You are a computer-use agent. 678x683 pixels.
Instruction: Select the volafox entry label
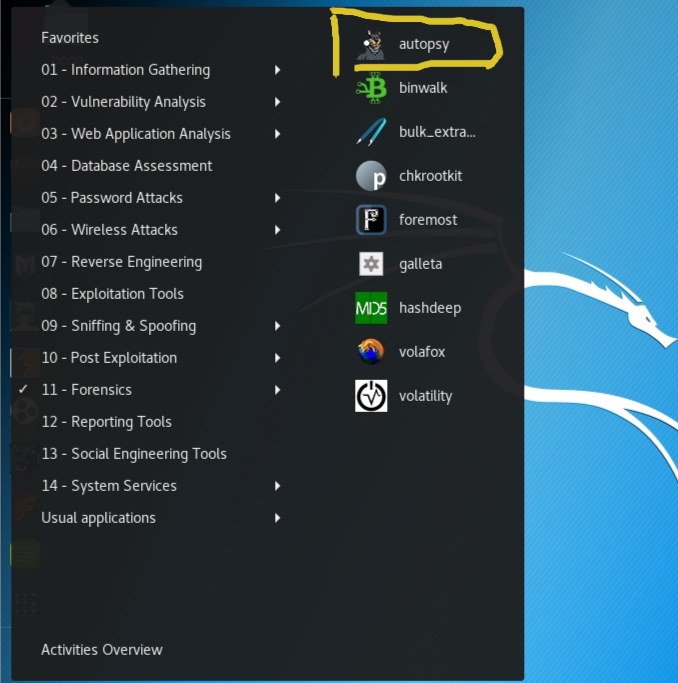[x=422, y=352]
